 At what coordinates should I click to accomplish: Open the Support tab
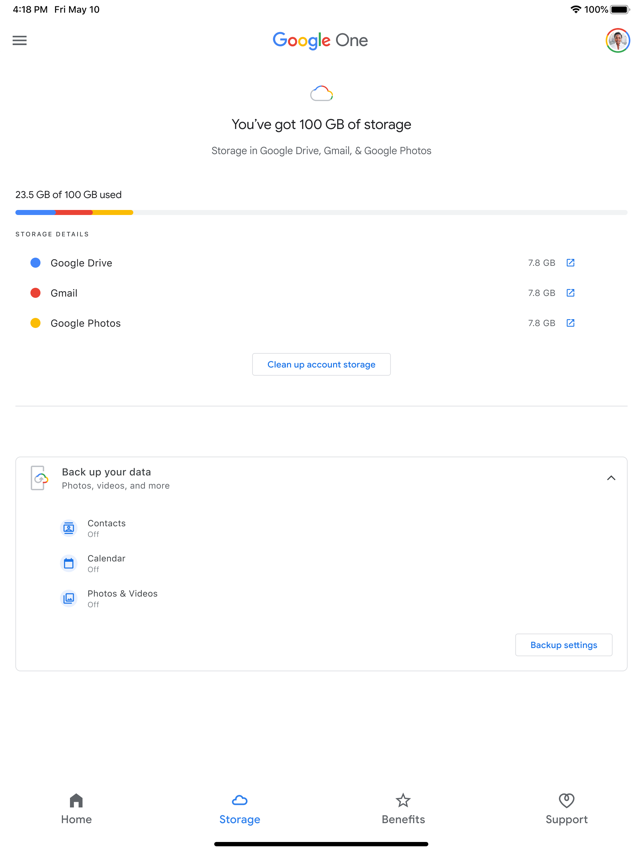point(566,808)
